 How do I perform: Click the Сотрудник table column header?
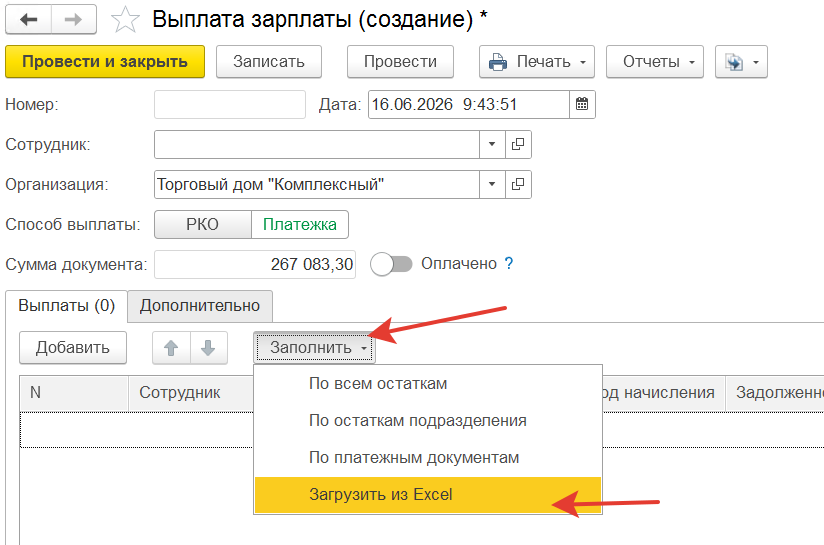pyautogui.click(x=191, y=393)
